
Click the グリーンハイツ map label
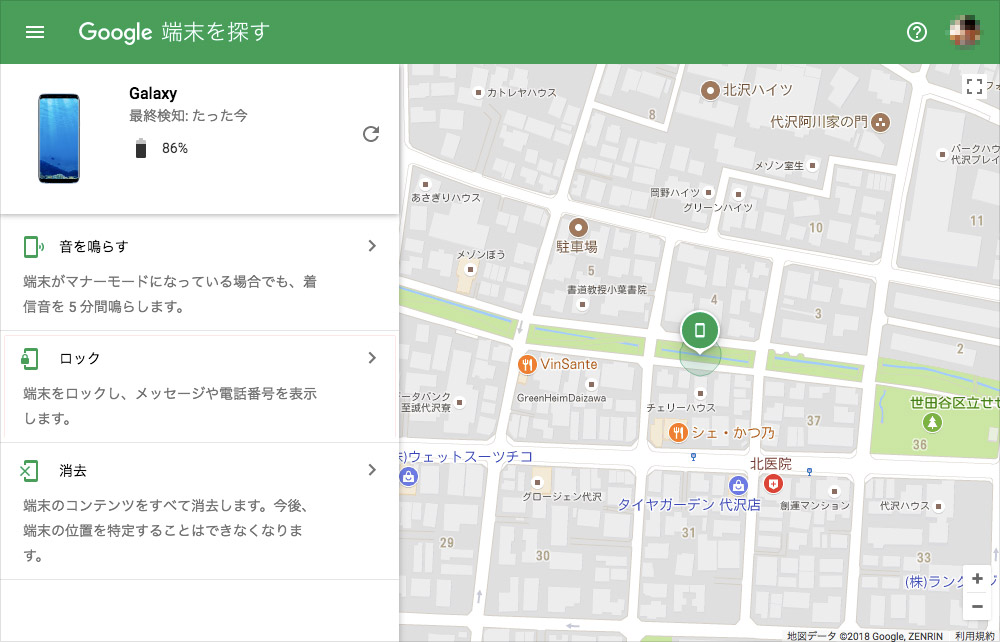[718, 207]
